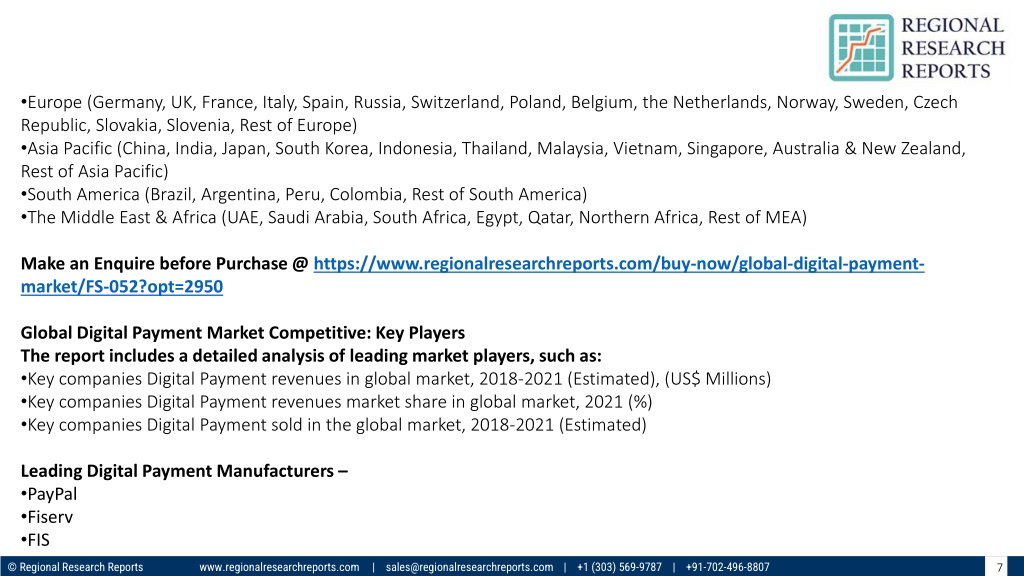Click the '© Regional Research Reports' footer text

point(75,567)
